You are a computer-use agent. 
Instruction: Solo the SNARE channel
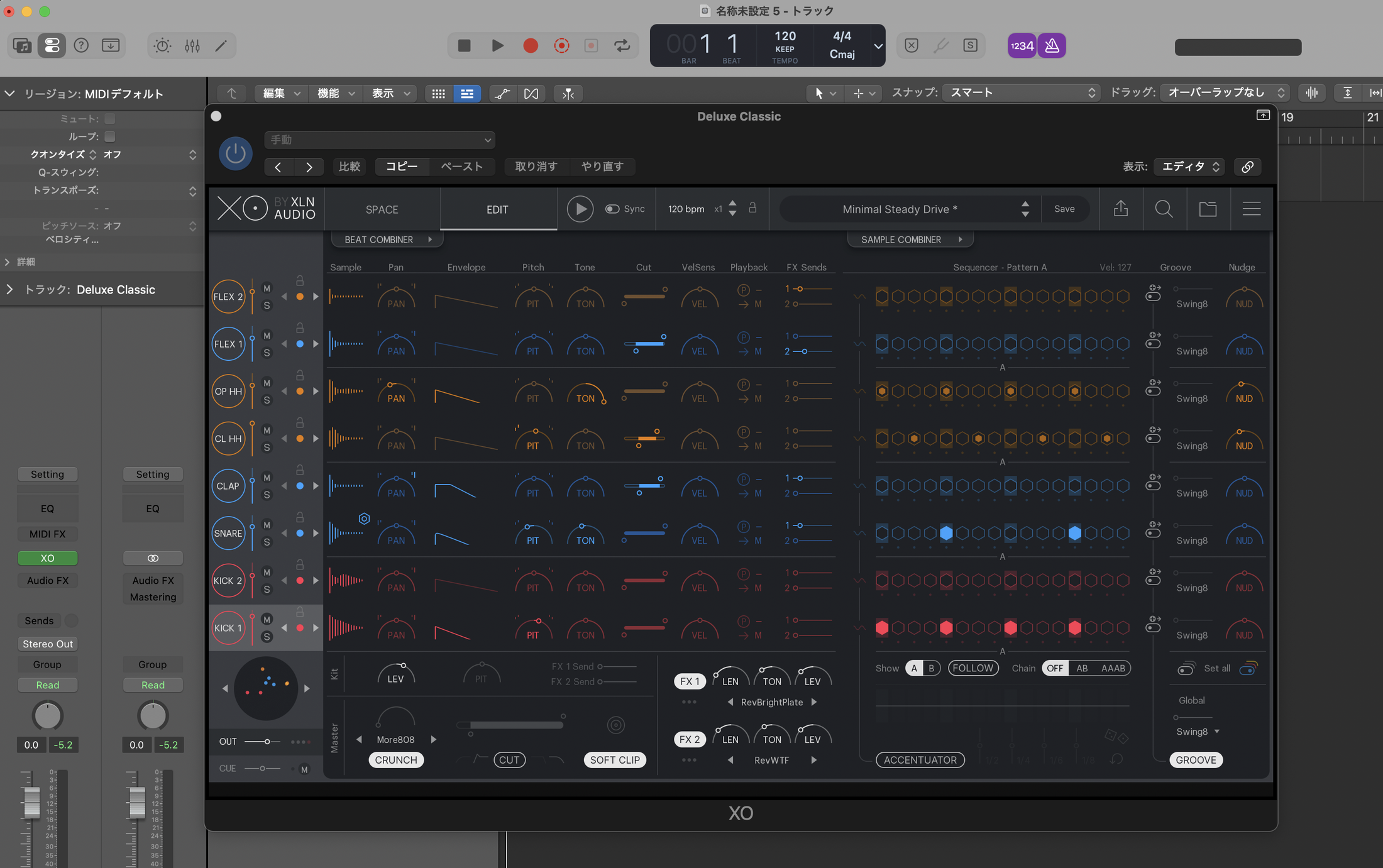pyautogui.click(x=267, y=542)
